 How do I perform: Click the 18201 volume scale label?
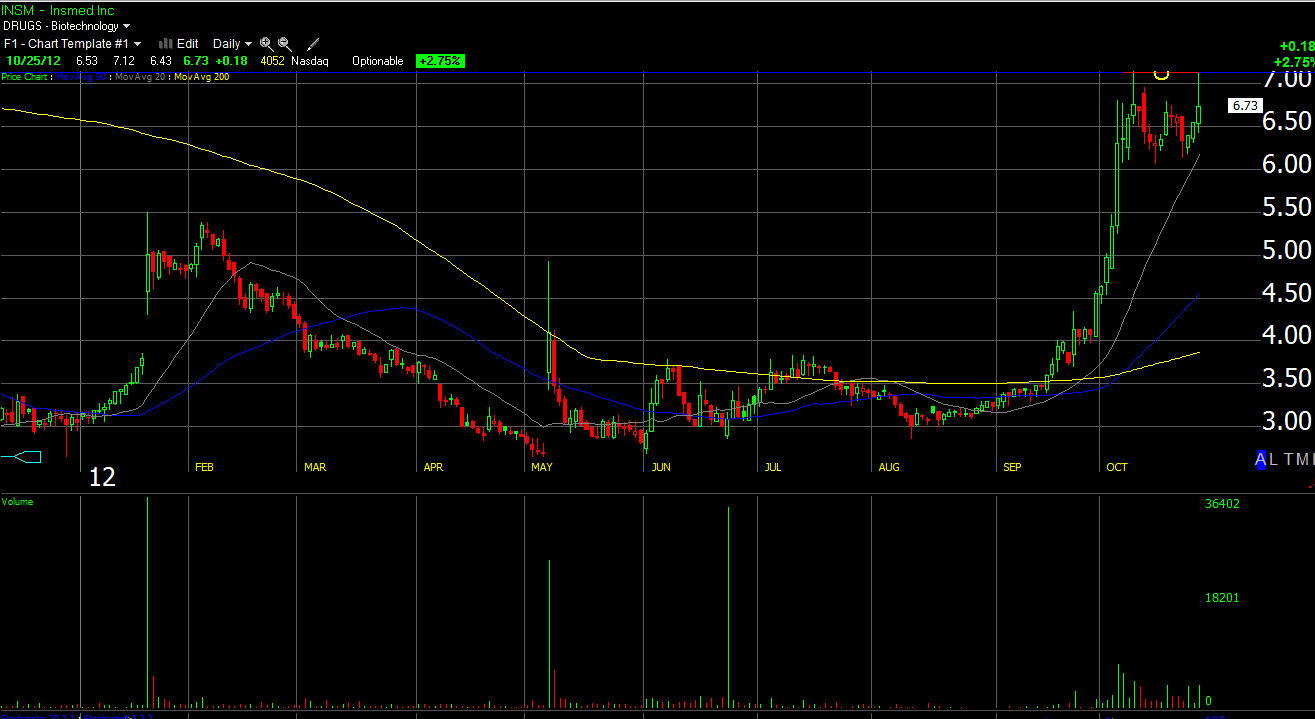point(1222,598)
